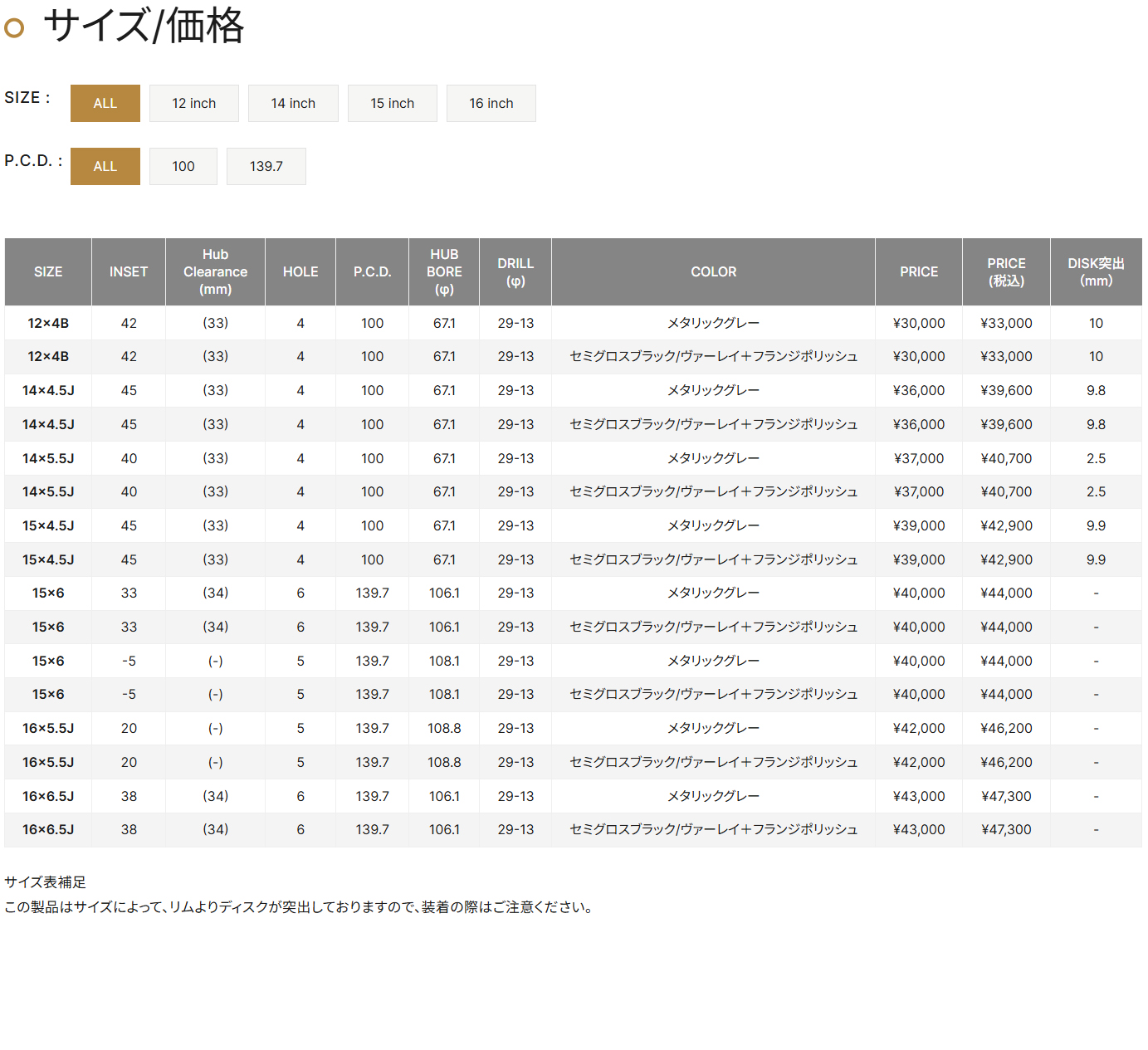Click the DISK突出 (mm) column header
This screenshot has height=1050, width=1148.
click(1096, 272)
